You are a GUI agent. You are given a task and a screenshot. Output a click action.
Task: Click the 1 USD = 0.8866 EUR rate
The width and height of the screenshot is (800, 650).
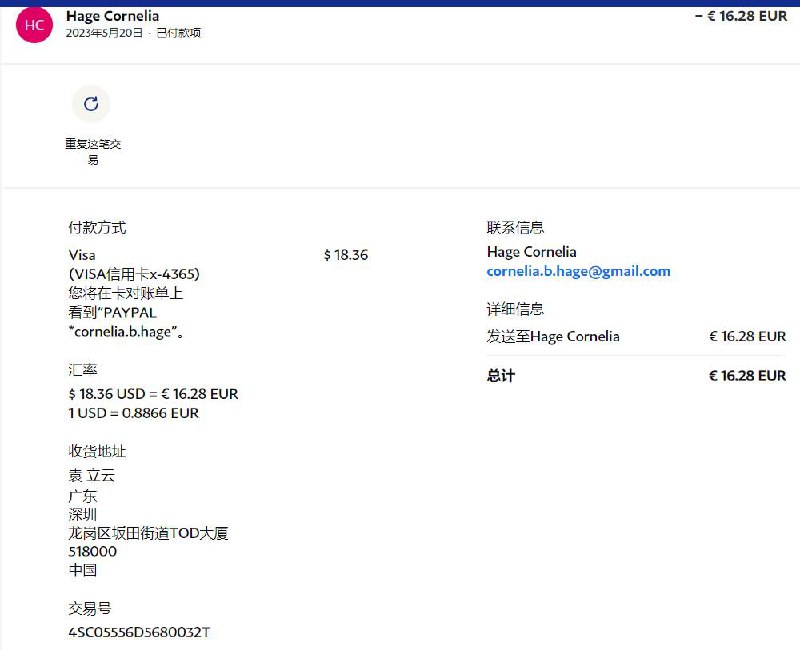[133, 413]
